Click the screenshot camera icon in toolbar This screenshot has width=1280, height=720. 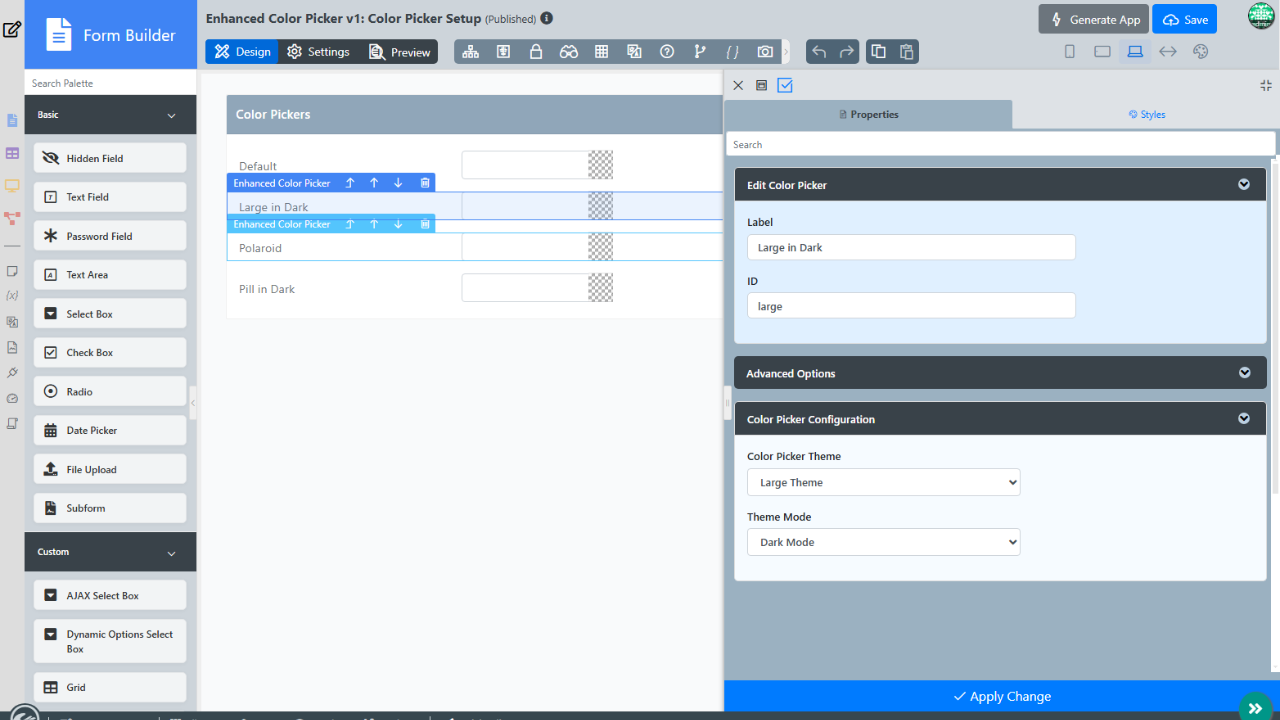coord(765,52)
